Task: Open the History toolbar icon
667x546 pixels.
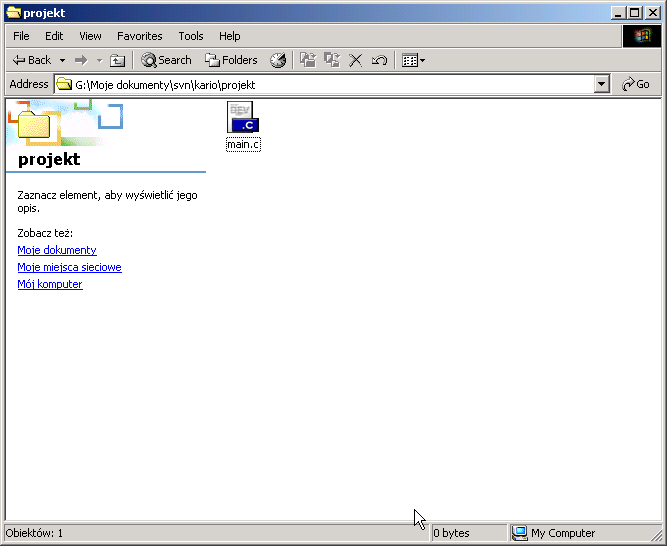Action: click(x=278, y=60)
